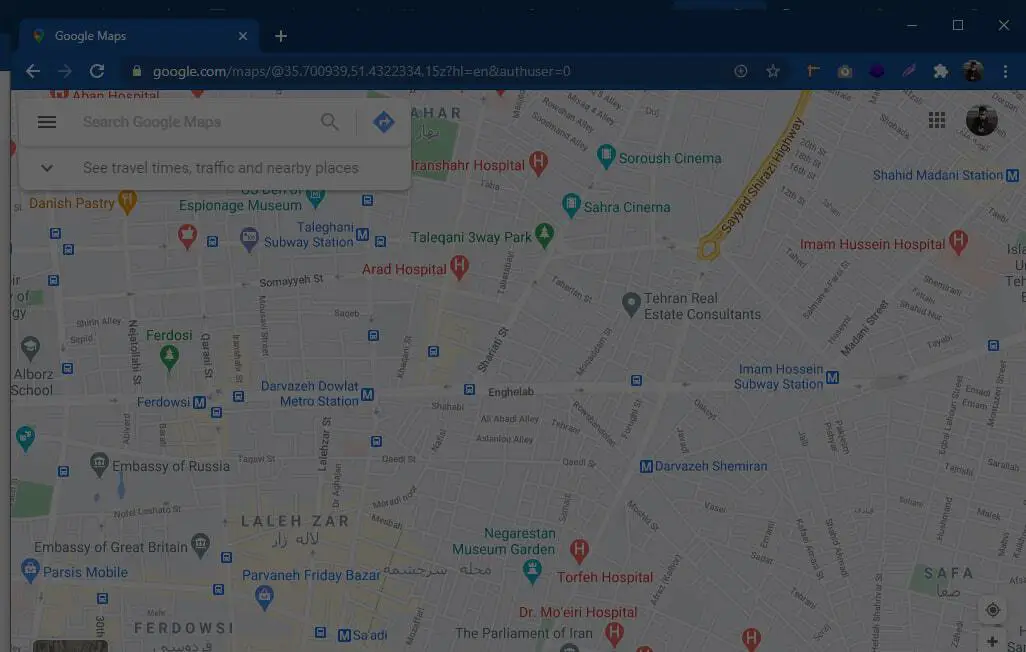This screenshot has height=652, width=1026.
Task: Open the Google apps grid
Action: click(936, 120)
